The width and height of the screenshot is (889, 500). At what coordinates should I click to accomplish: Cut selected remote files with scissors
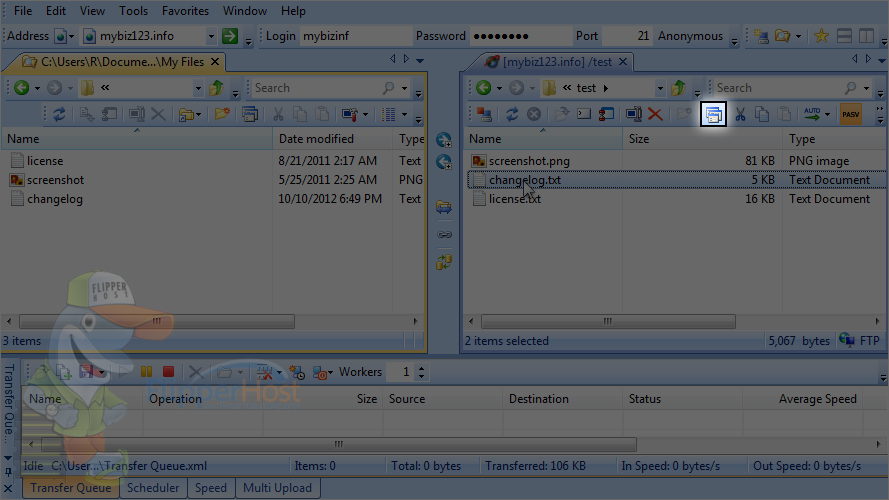point(740,115)
